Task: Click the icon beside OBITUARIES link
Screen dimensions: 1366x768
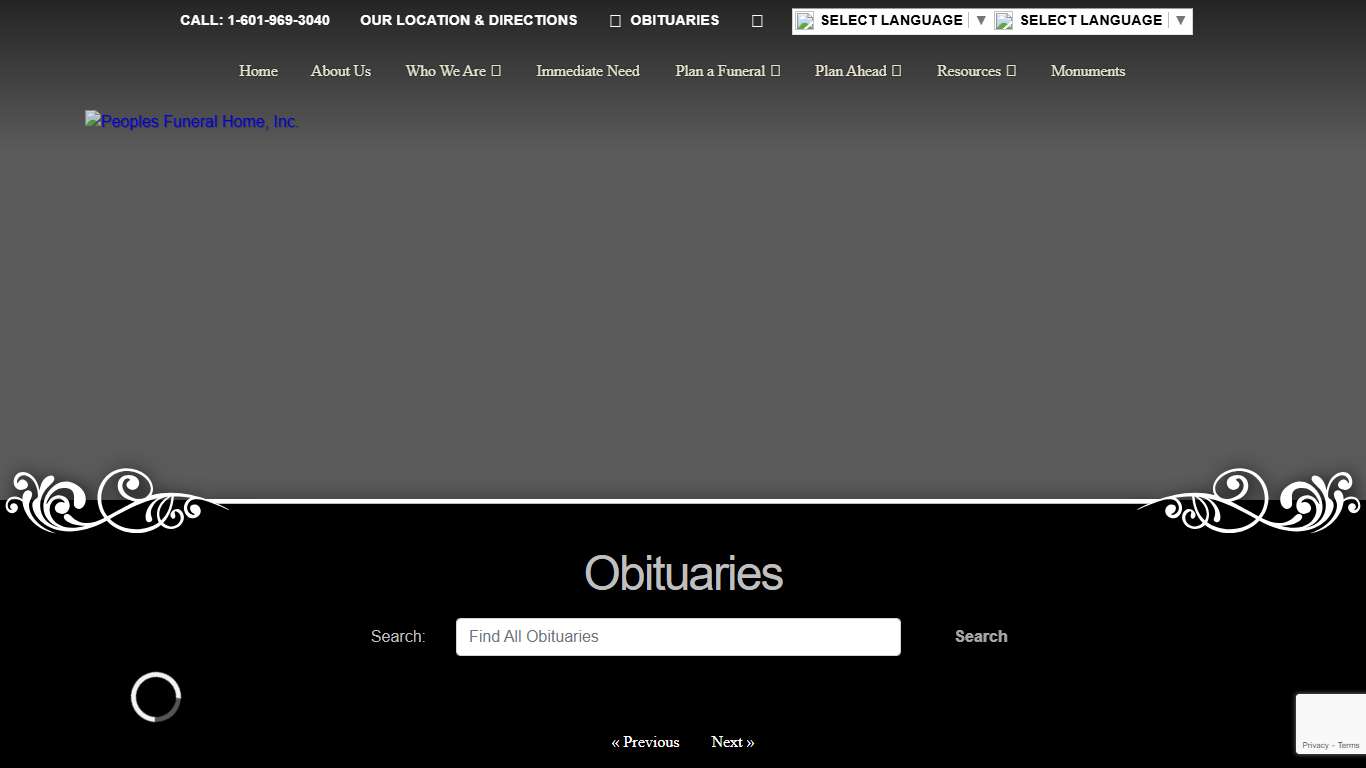Action: 614,20
